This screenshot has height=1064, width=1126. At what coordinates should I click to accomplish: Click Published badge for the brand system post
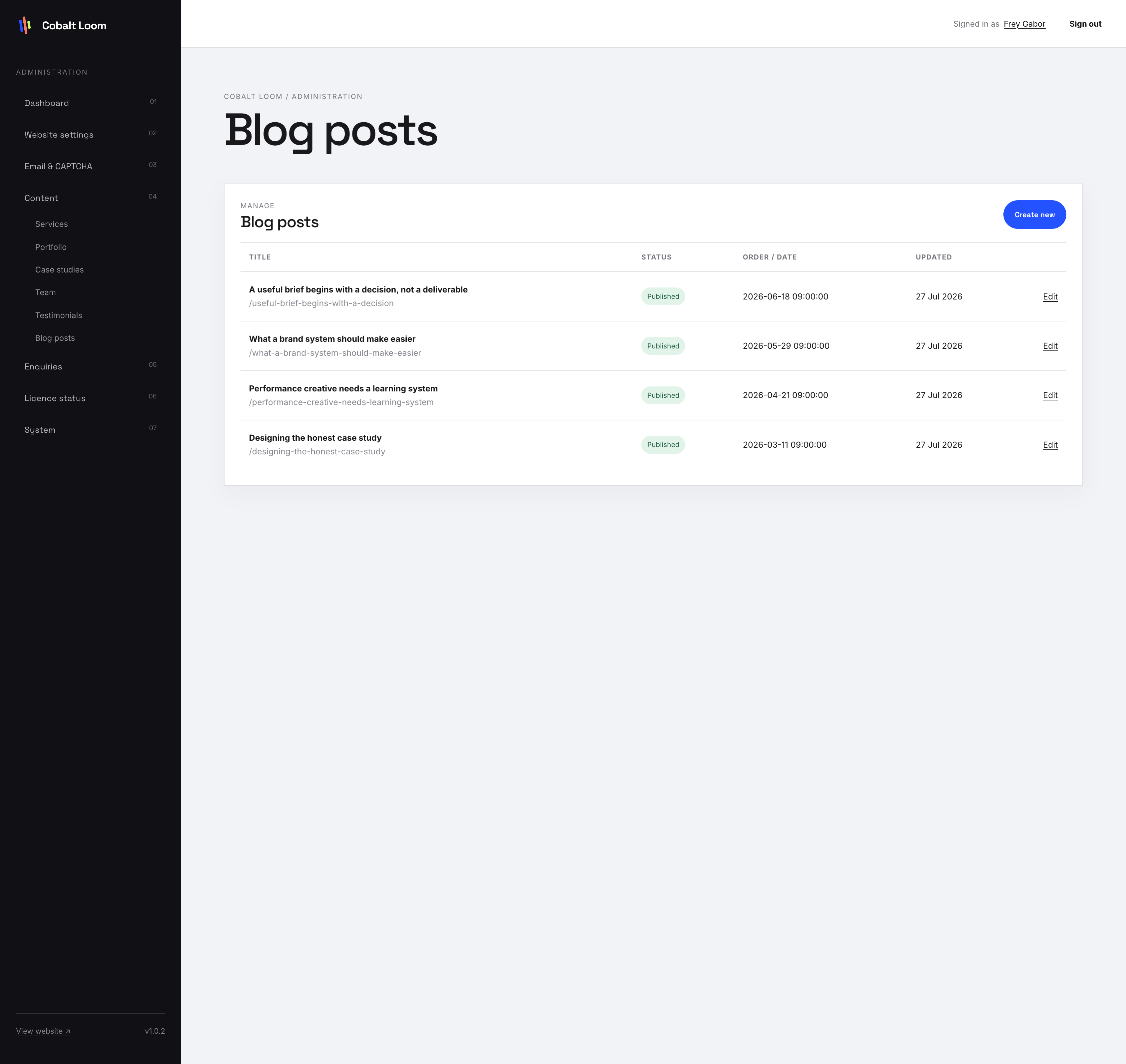(663, 346)
